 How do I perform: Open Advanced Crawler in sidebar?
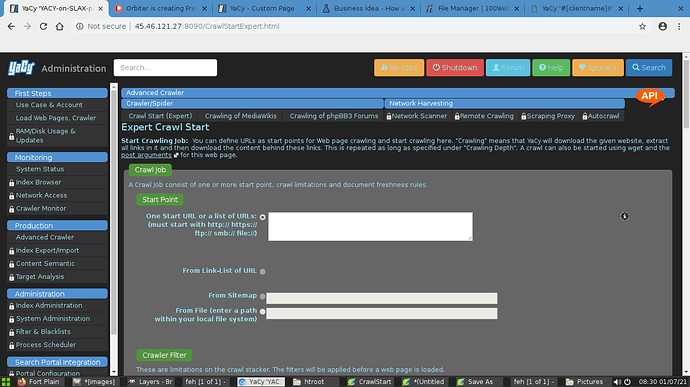pos(45,237)
